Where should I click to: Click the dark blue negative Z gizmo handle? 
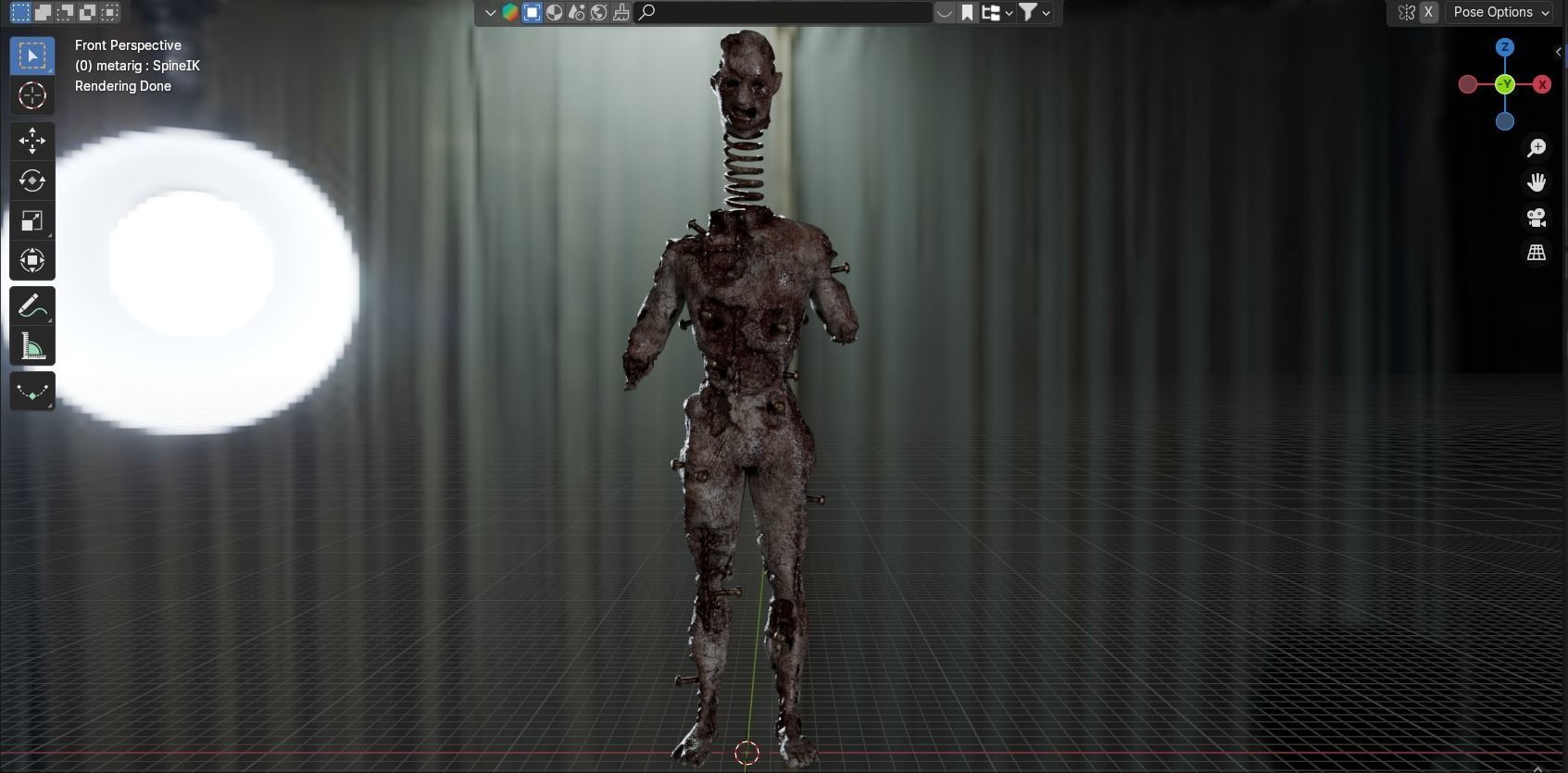point(1505,121)
